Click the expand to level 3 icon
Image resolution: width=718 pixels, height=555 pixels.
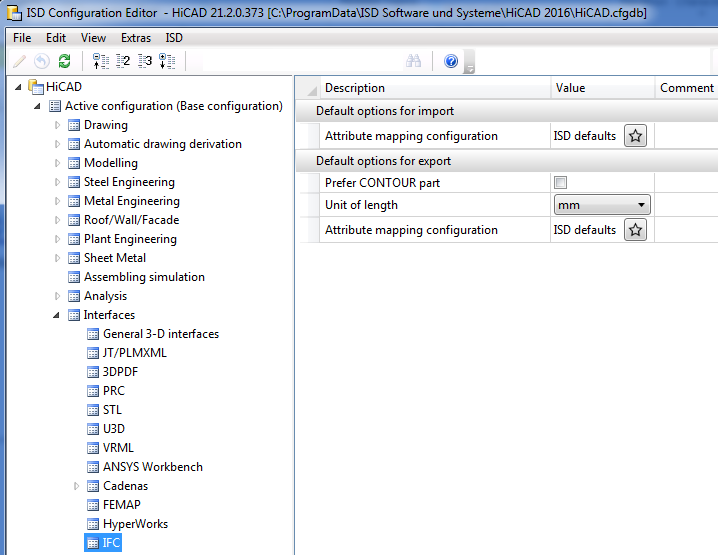(x=145, y=61)
